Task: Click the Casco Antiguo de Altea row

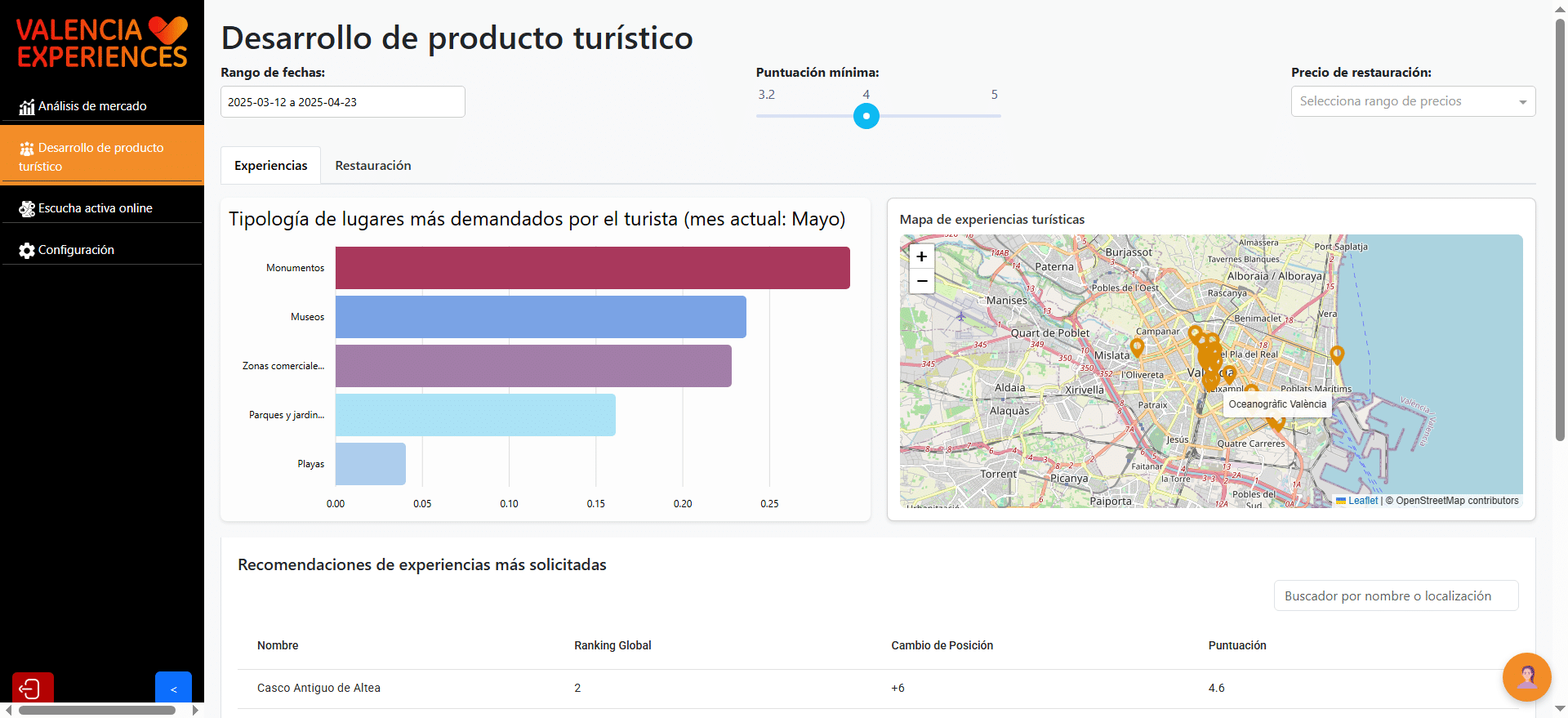Action: coord(318,688)
